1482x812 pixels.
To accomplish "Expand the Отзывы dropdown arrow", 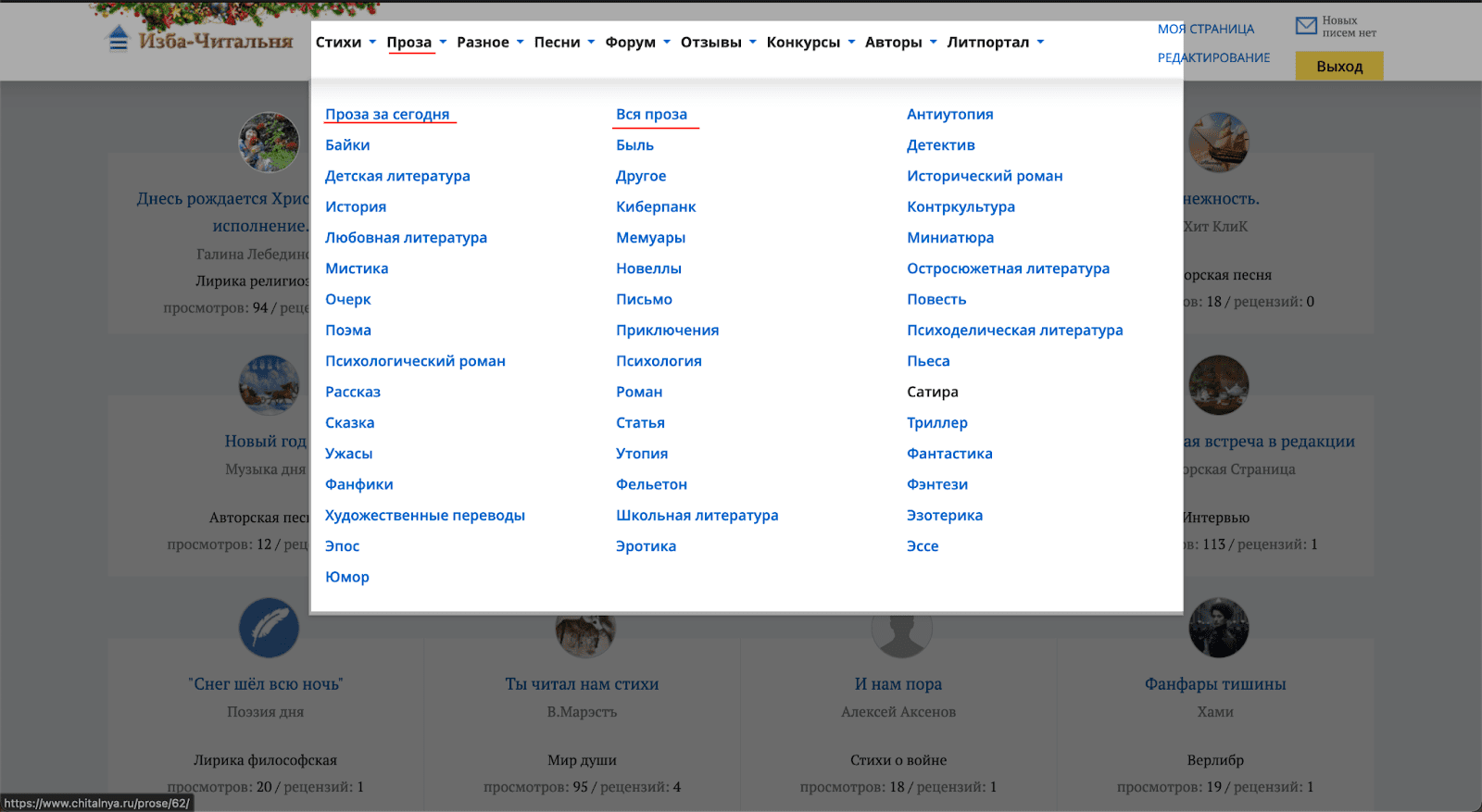I will pos(753,42).
